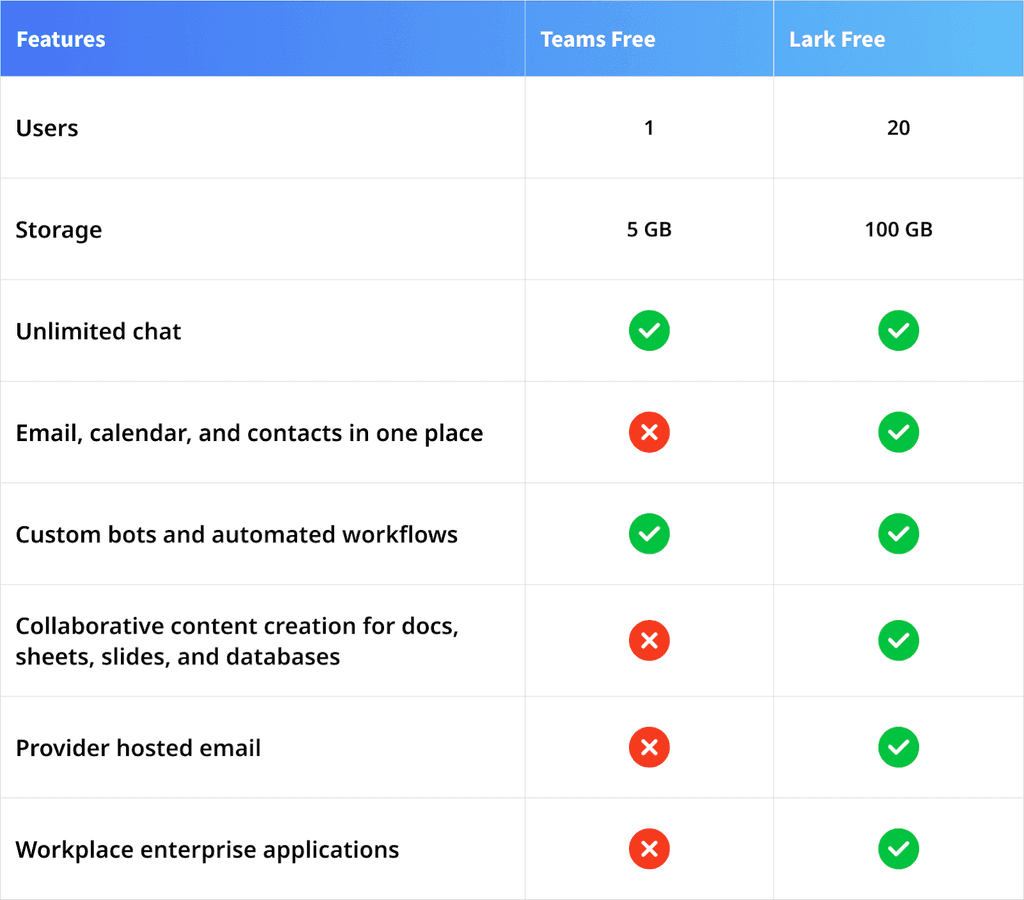
Task: Click the green checkmark for Lark Free unlimited chat
Action: (x=898, y=330)
